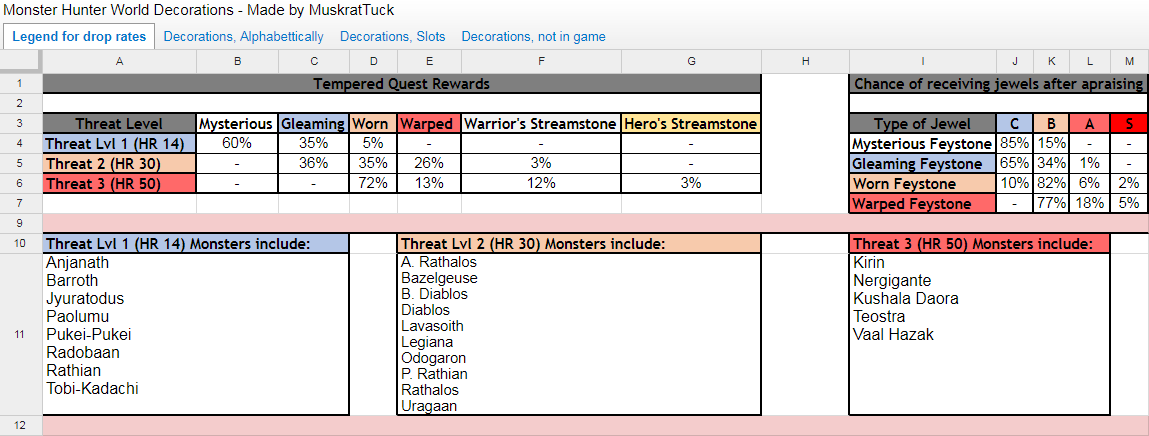Click the Tempered Quest Rewards title cell
This screenshot has height=436, width=1149.
(x=402, y=84)
